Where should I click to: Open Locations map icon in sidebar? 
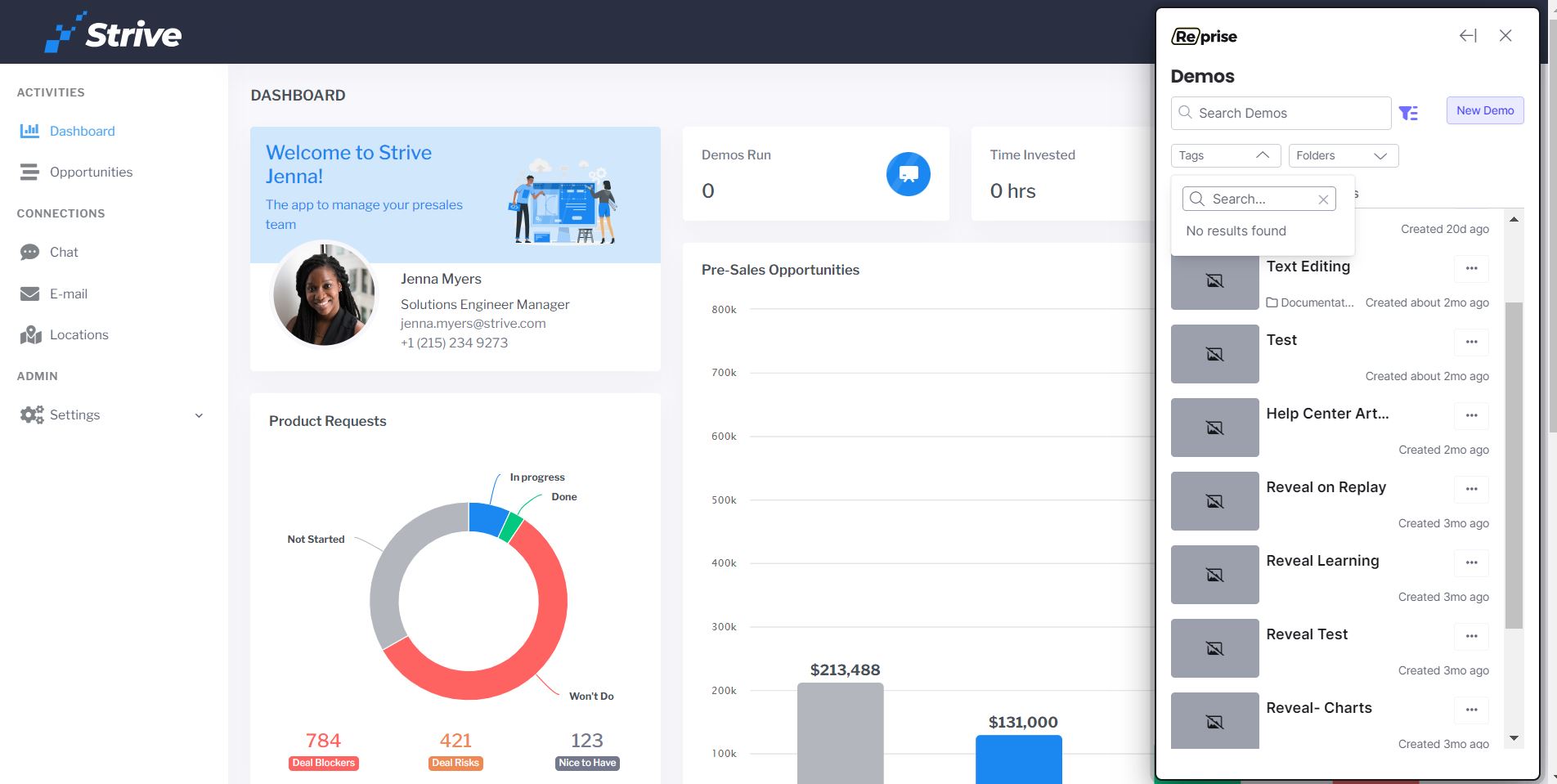pos(30,334)
